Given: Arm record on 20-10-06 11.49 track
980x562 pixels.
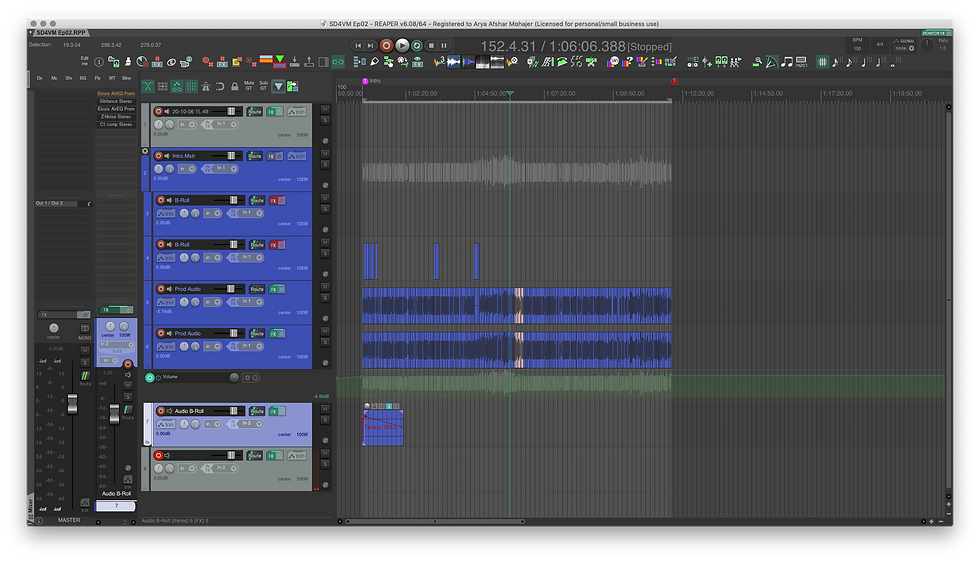Looking at the screenshot, I should click(x=158, y=111).
